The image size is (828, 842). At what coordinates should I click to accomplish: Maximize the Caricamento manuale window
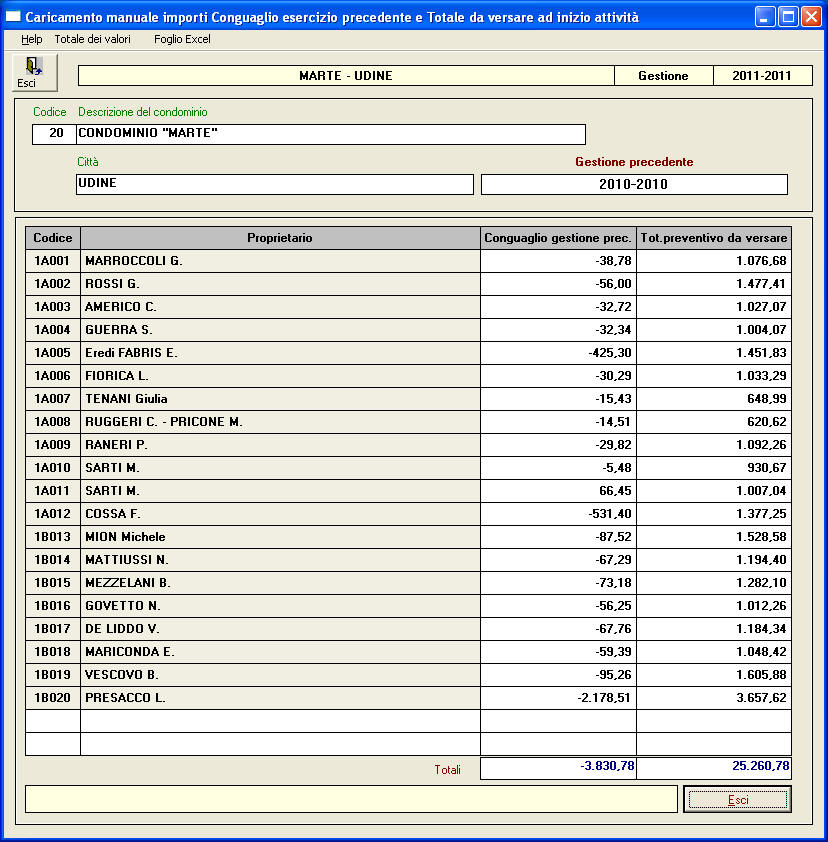tap(788, 17)
